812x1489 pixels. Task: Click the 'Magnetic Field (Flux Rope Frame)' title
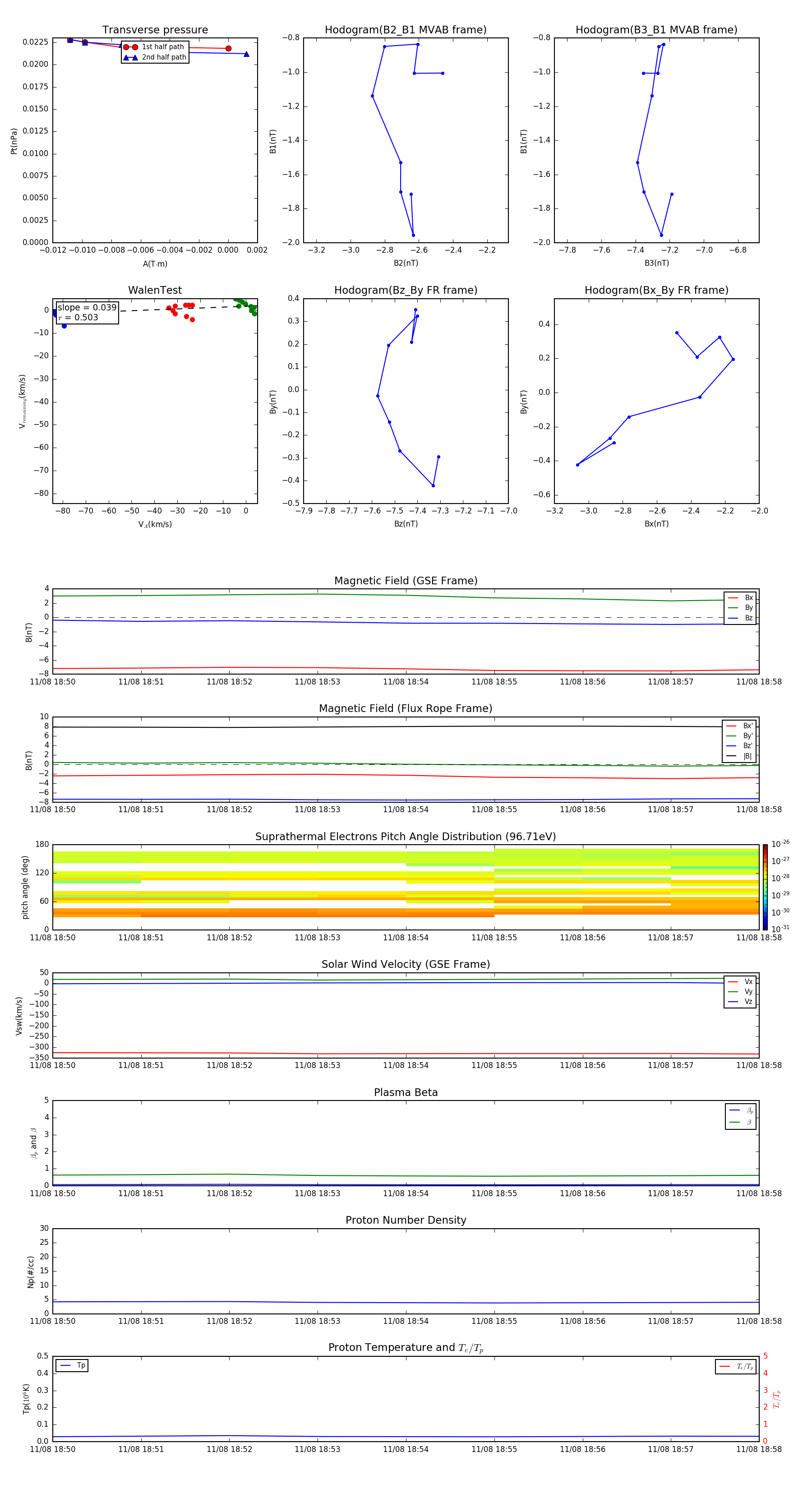pos(406,709)
